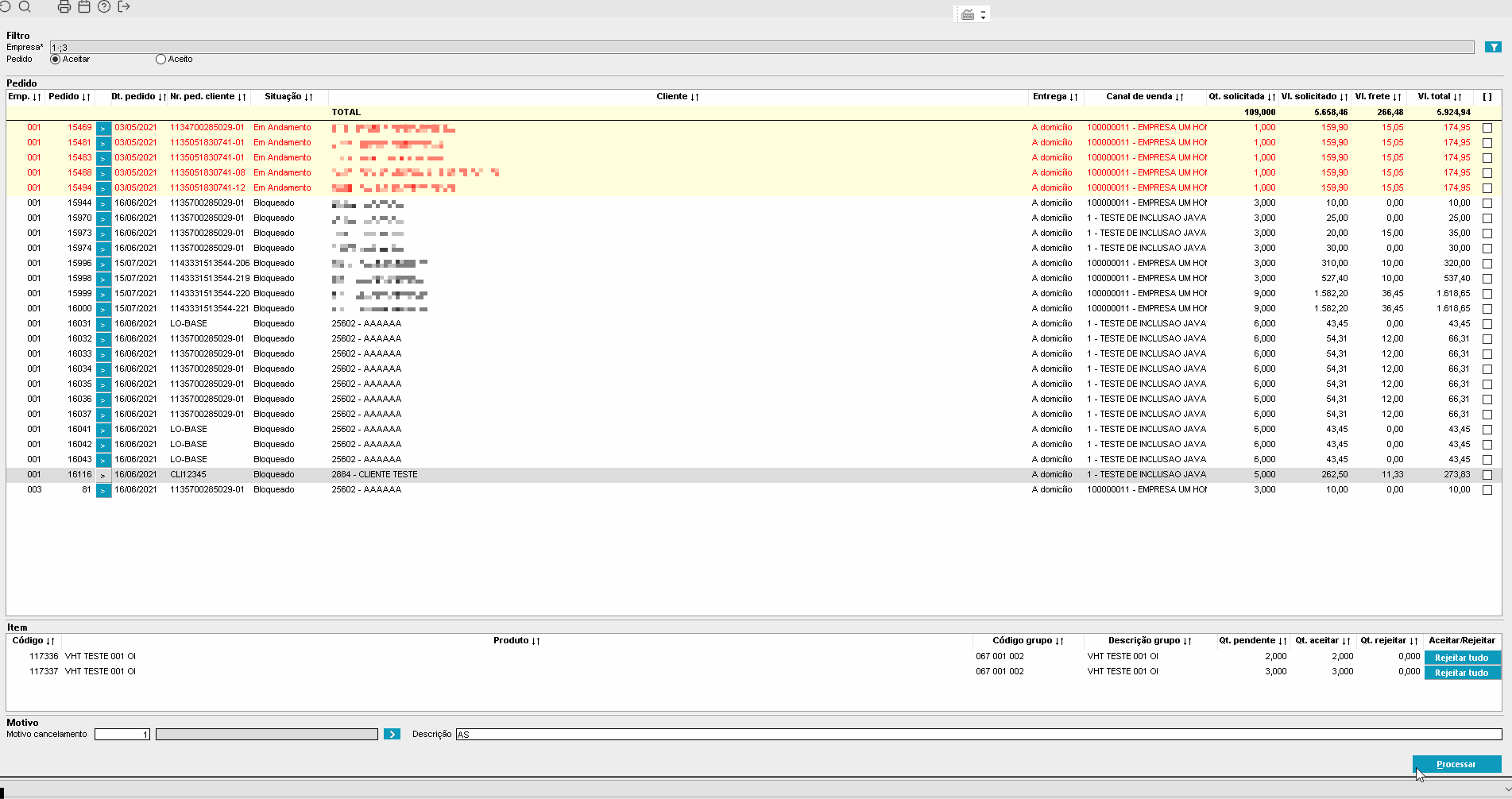The image size is (1512, 799).
Task: Click the exit arrow icon in toolbar
Action: [x=124, y=6]
